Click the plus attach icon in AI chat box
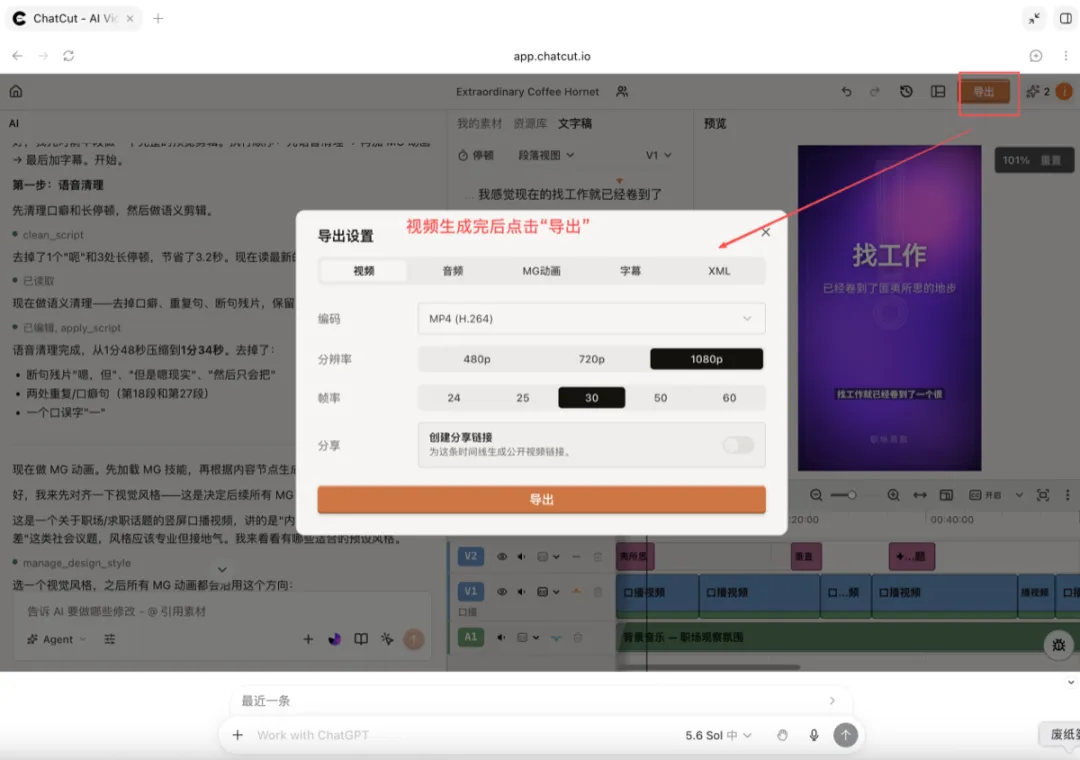This screenshot has height=760, width=1080. [308, 639]
